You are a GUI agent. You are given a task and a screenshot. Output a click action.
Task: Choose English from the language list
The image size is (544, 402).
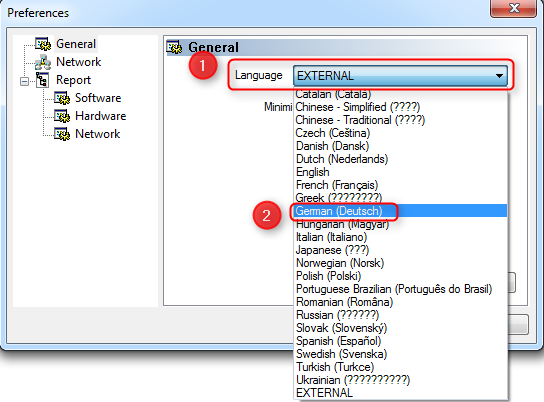tap(400, 172)
